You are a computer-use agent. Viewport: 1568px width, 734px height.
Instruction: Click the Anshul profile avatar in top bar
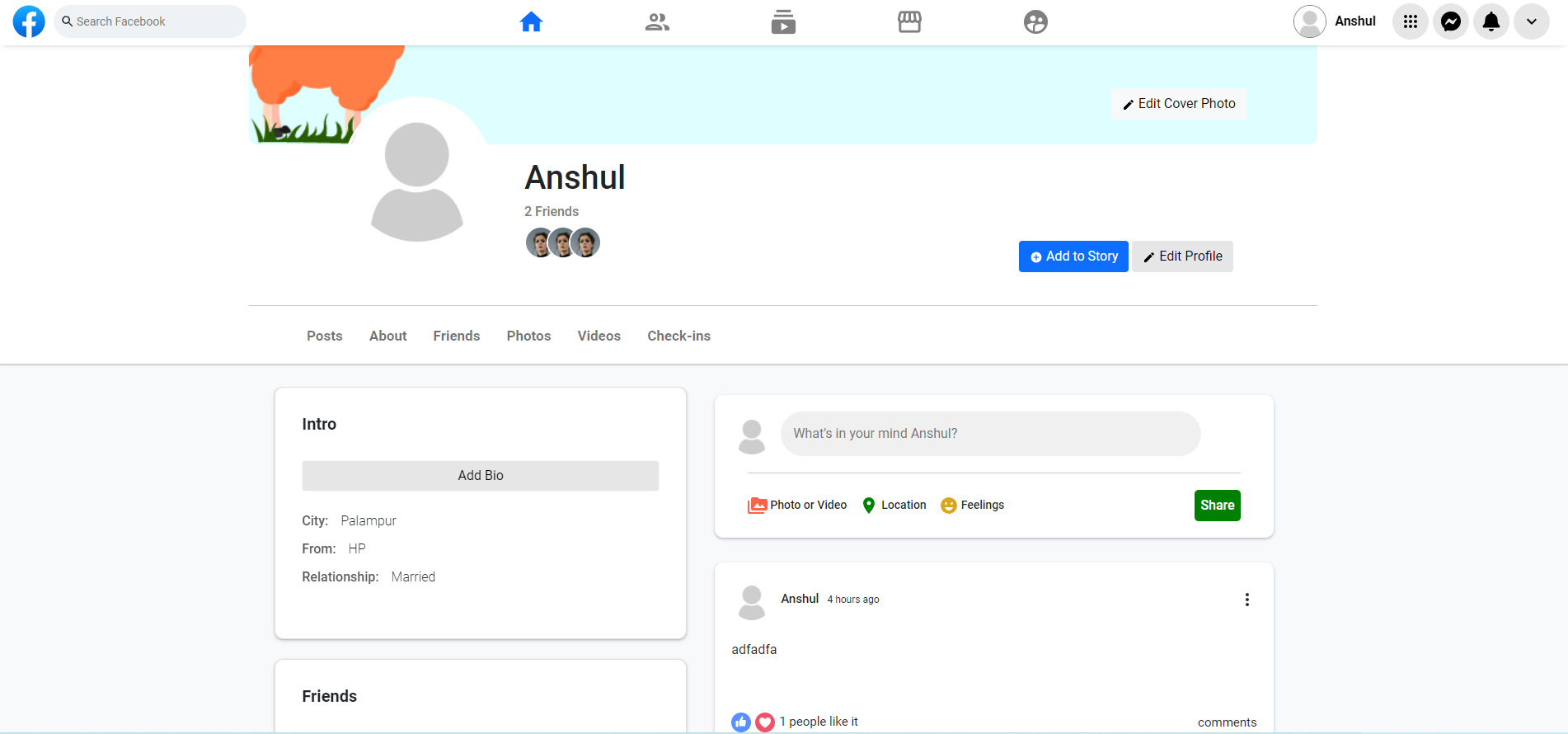click(x=1310, y=21)
